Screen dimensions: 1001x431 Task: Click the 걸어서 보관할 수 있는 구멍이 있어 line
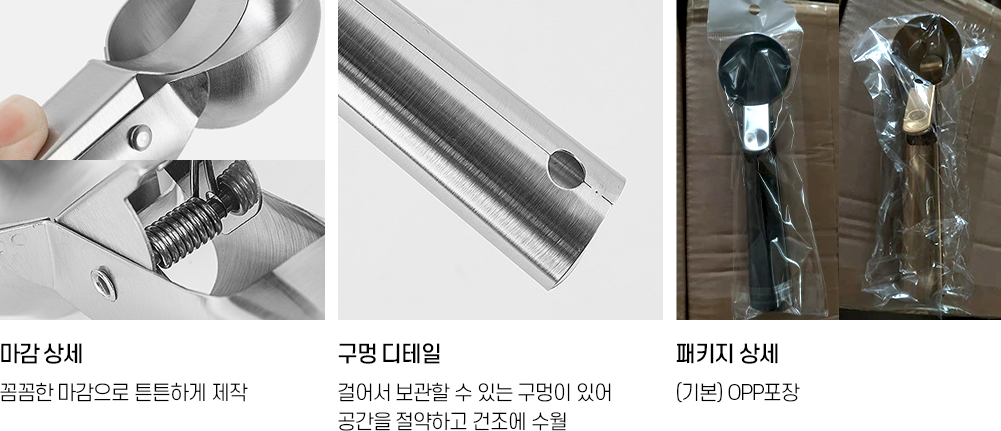475,392
